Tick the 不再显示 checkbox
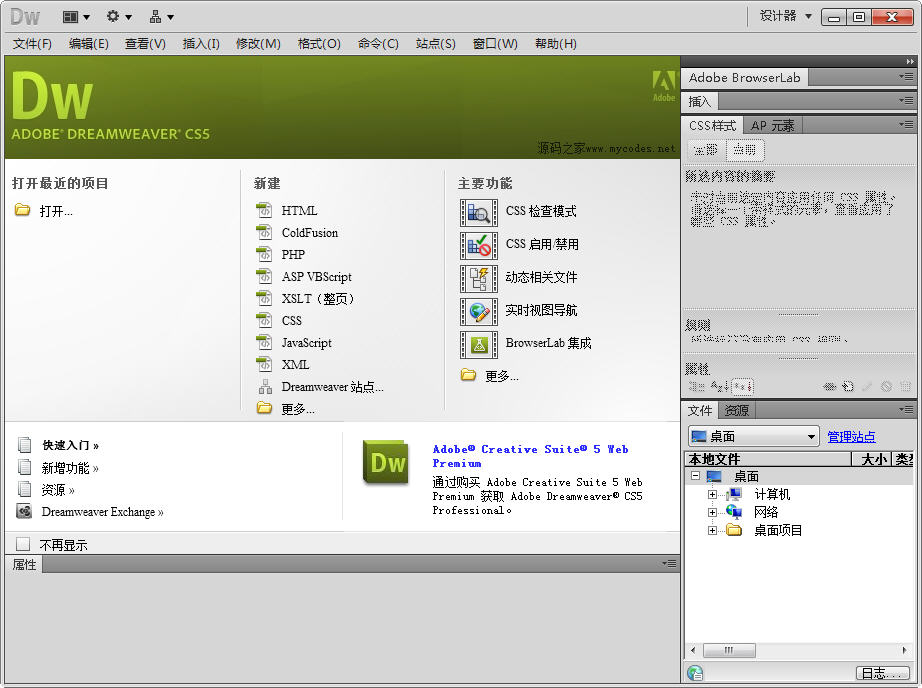Viewport: 922px width, 688px height. click(23, 544)
